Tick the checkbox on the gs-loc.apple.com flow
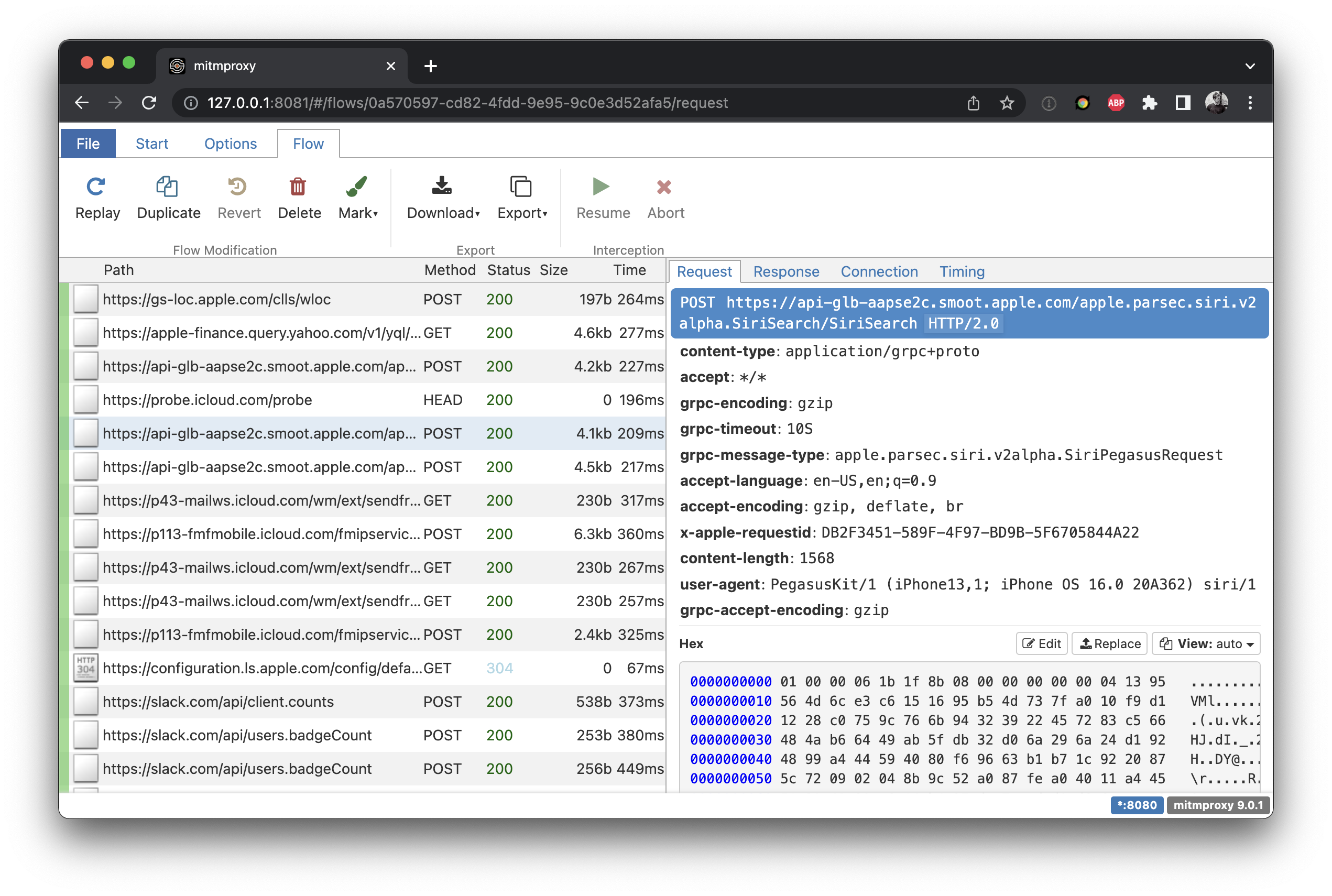Image resolution: width=1332 pixels, height=896 pixels. click(86, 299)
